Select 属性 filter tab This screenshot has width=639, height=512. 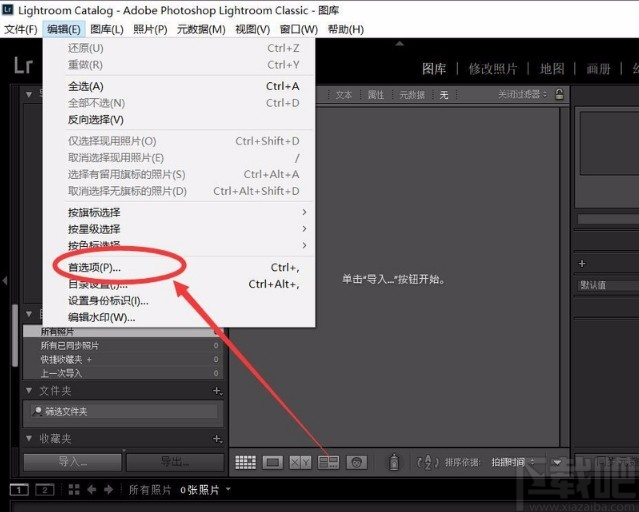pos(376,95)
